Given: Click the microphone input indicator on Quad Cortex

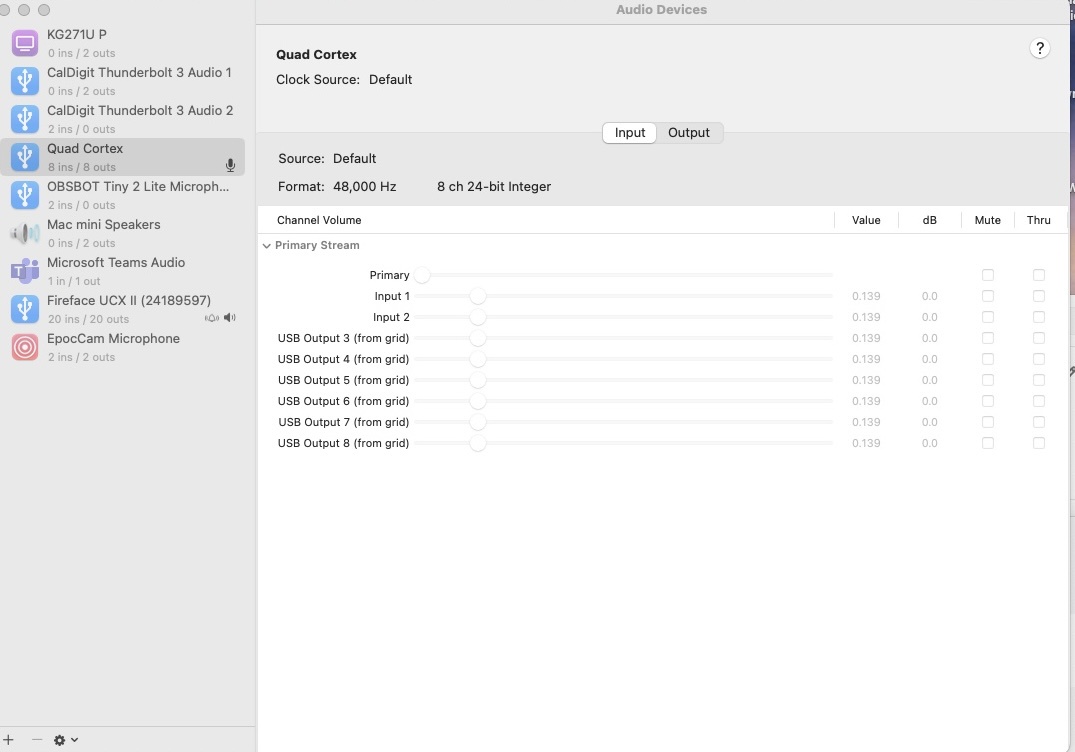Looking at the screenshot, I should [230, 165].
